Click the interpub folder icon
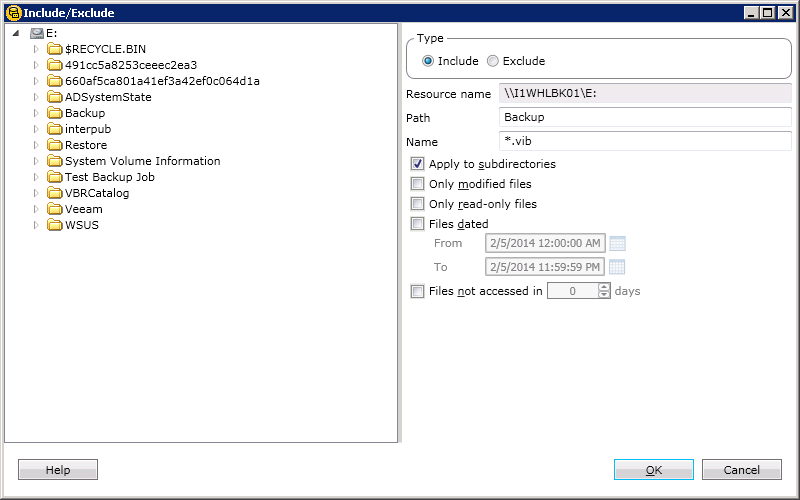The width and height of the screenshot is (800, 500). 54,129
